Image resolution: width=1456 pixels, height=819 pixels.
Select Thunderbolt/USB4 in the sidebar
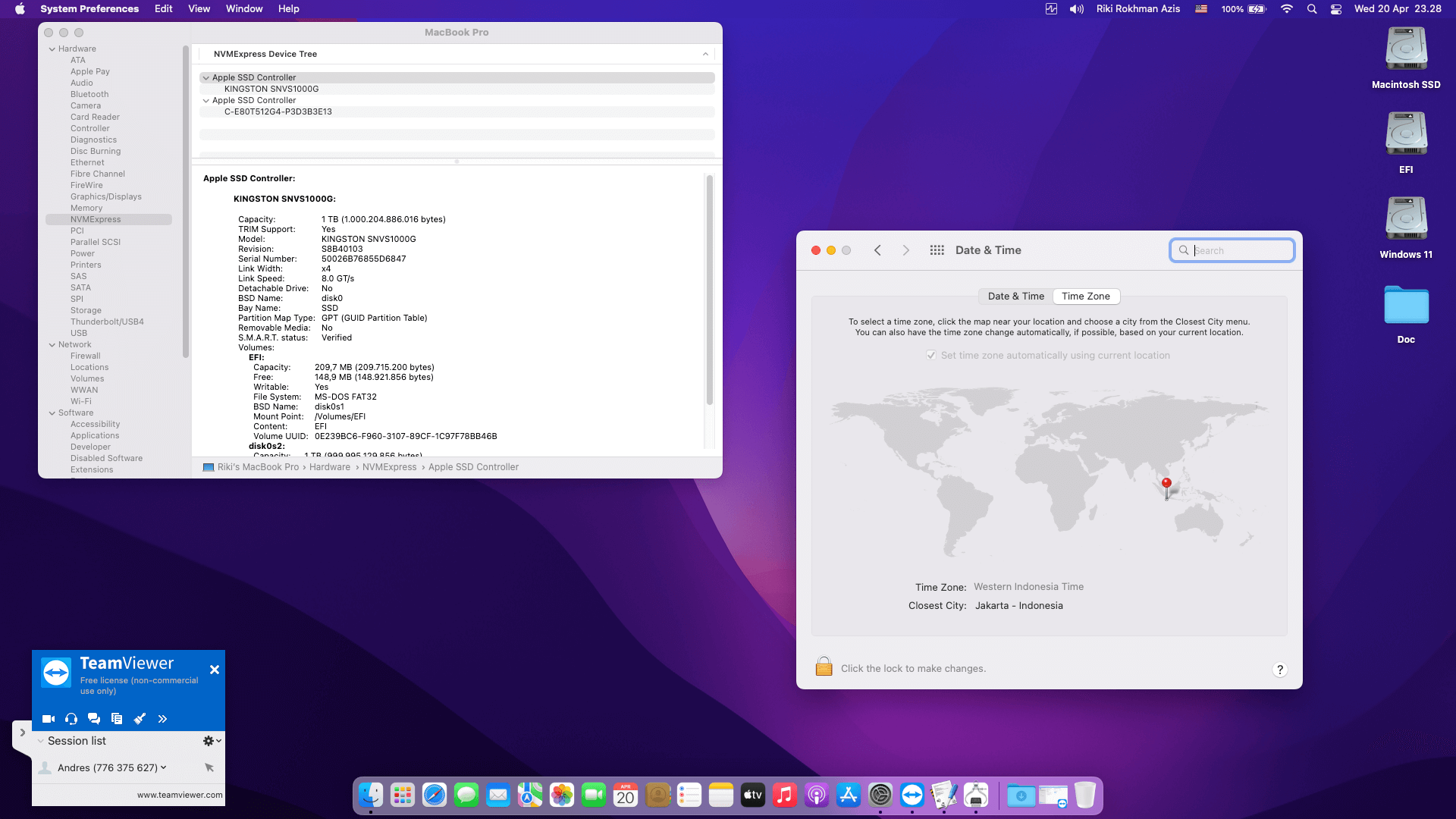(107, 322)
